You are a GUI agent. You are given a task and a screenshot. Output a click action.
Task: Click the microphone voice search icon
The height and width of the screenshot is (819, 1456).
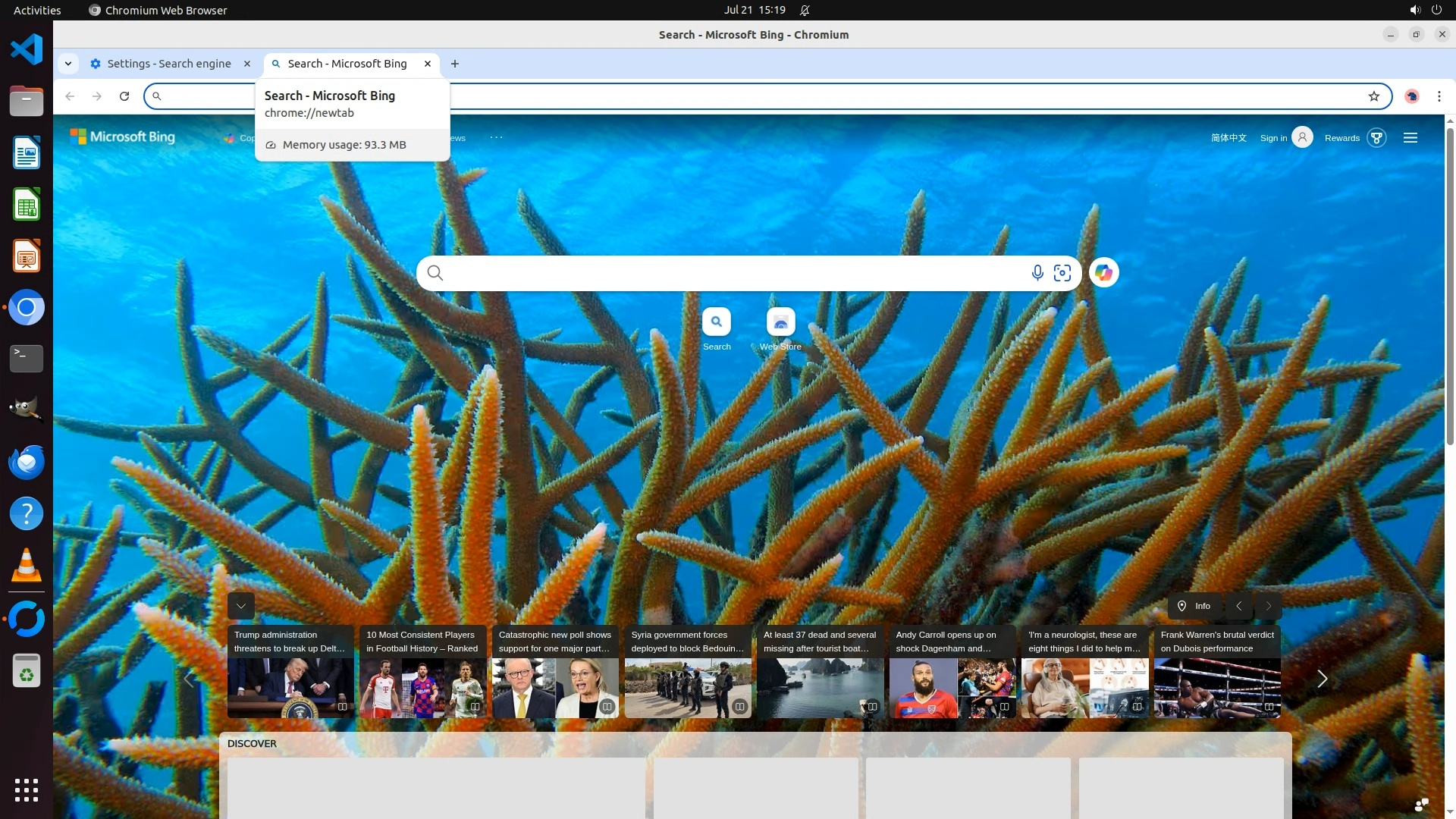1037,273
